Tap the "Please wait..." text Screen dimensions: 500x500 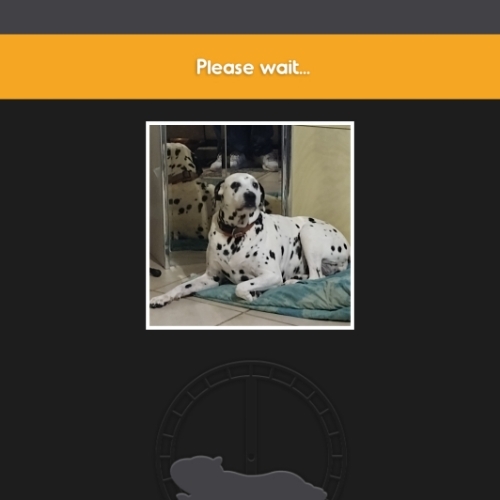[x=253, y=67]
